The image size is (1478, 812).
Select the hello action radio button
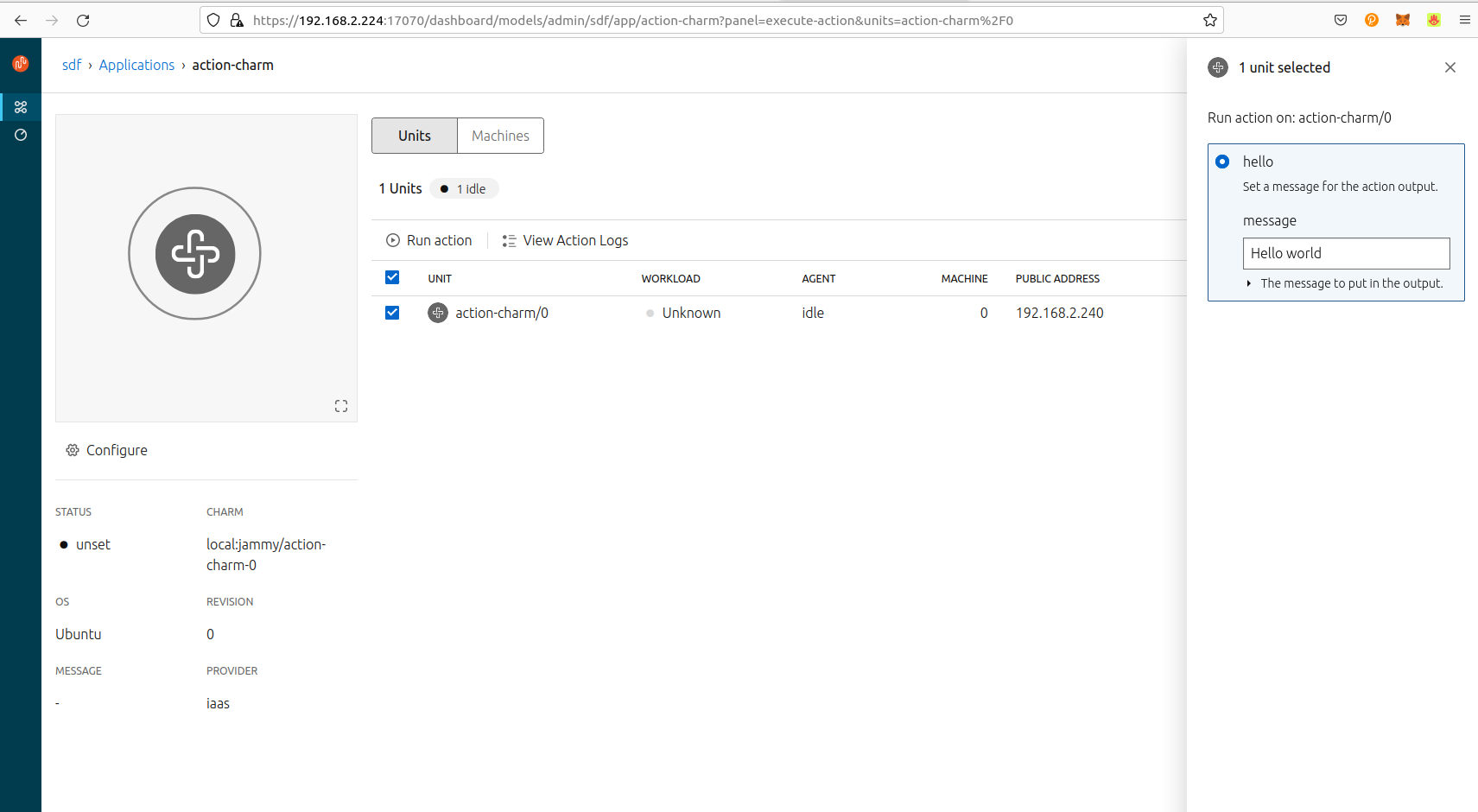pyautogui.click(x=1222, y=162)
